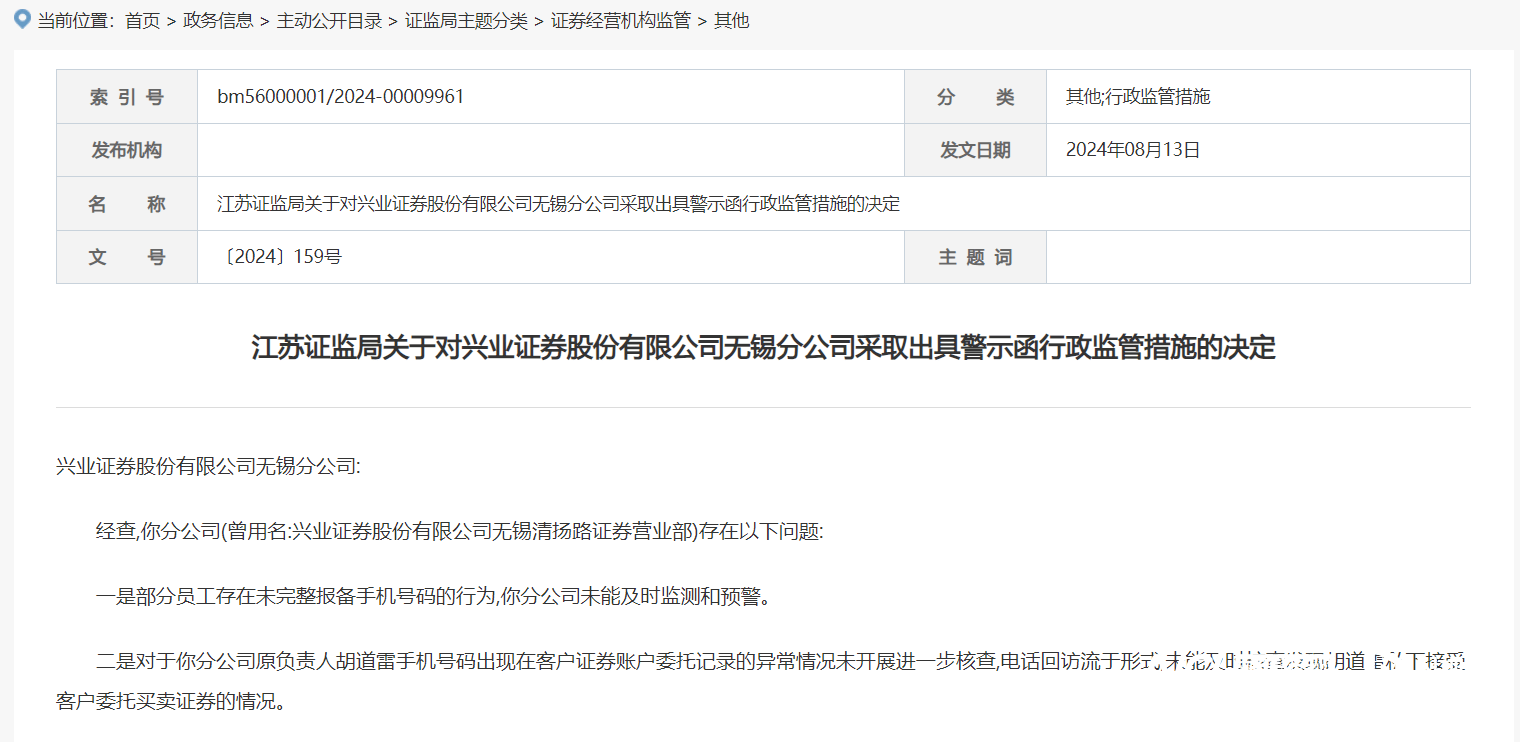Click the 索引号 header cell

[127, 97]
